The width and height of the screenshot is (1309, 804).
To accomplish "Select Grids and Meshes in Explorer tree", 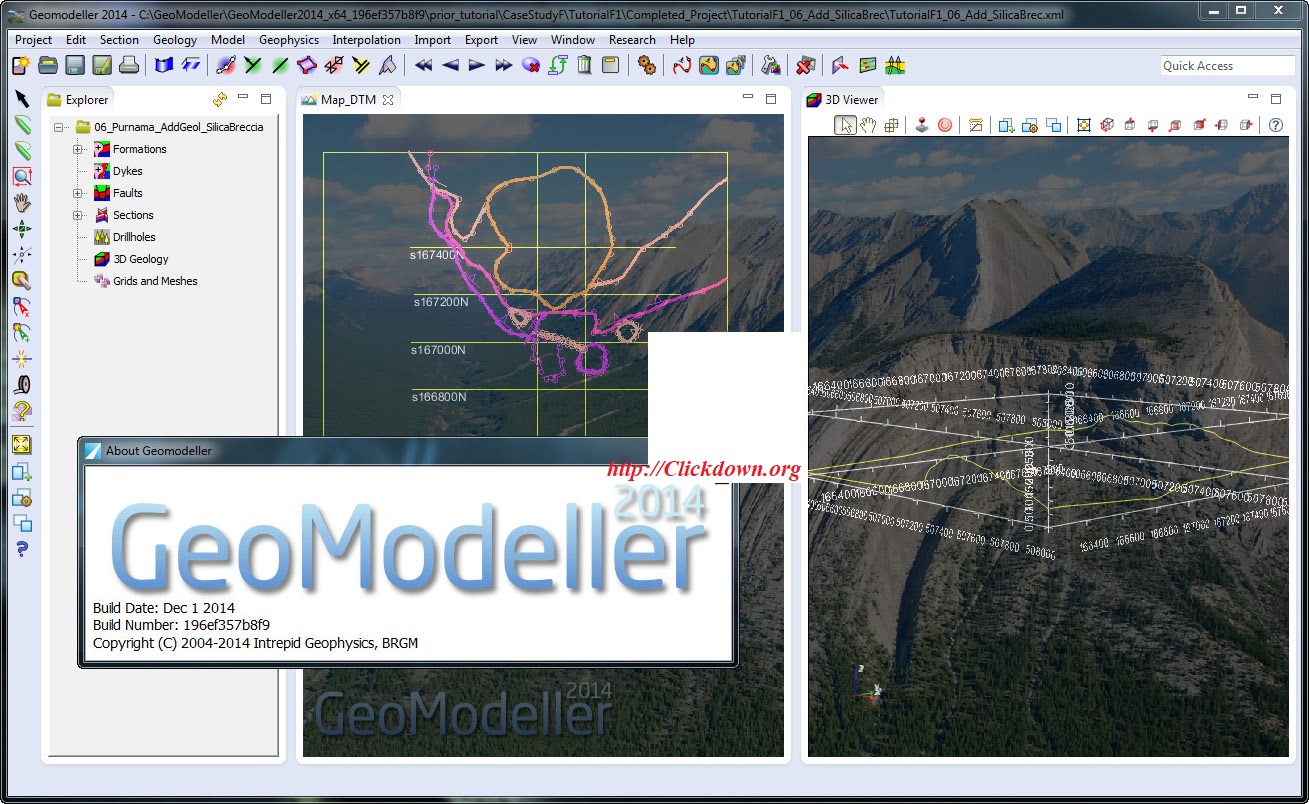I will [x=155, y=281].
